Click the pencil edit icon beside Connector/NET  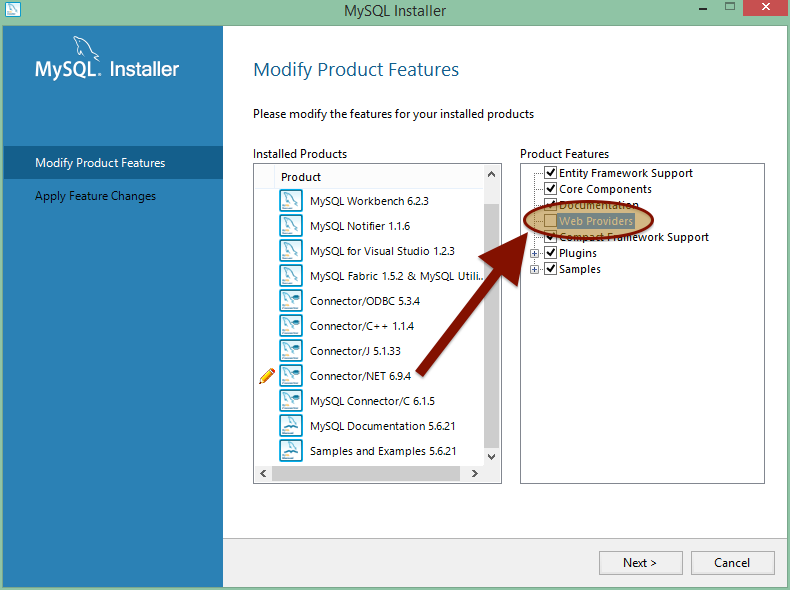click(267, 376)
